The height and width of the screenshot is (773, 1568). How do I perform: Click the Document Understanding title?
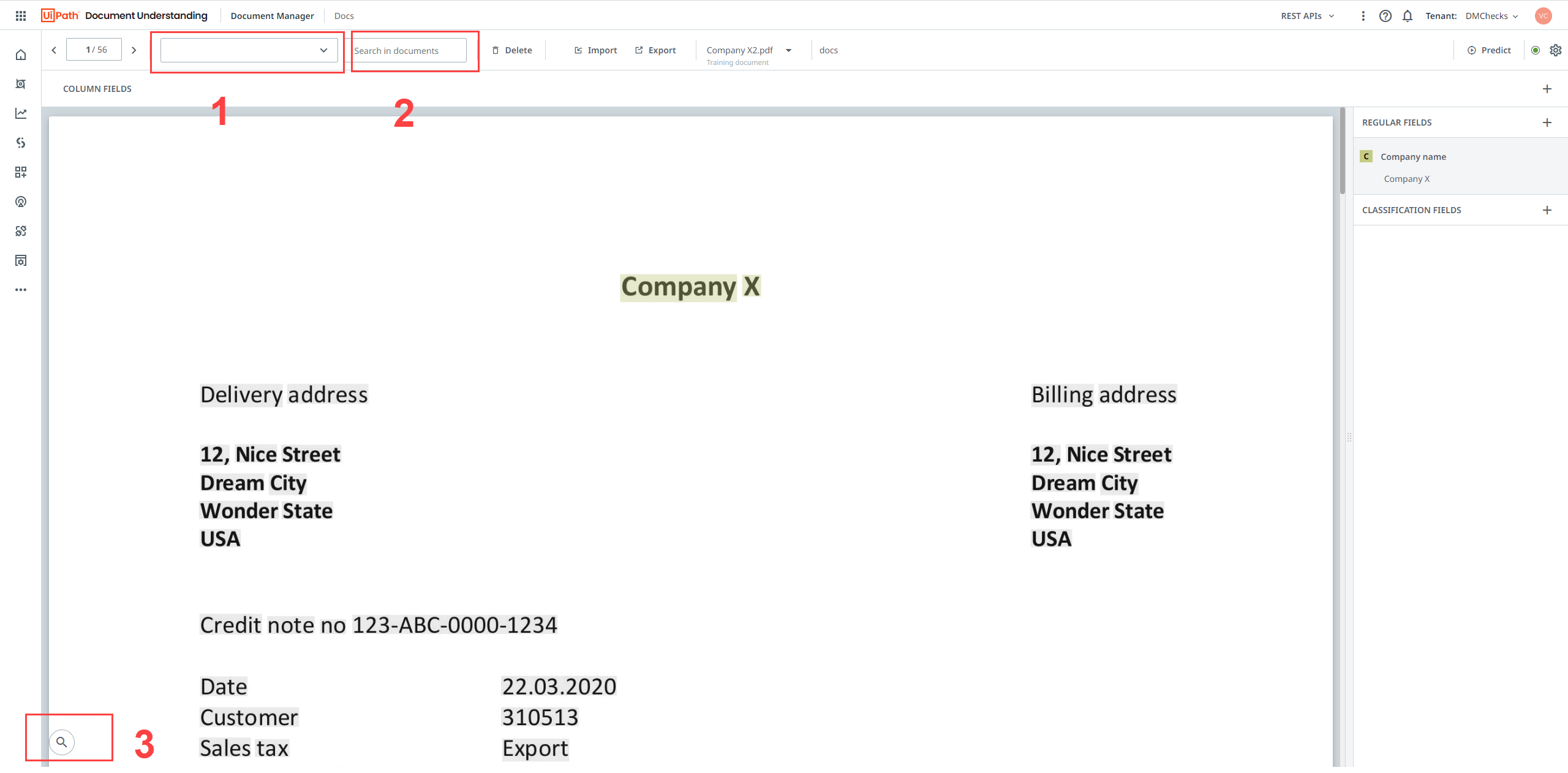tap(146, 16)
